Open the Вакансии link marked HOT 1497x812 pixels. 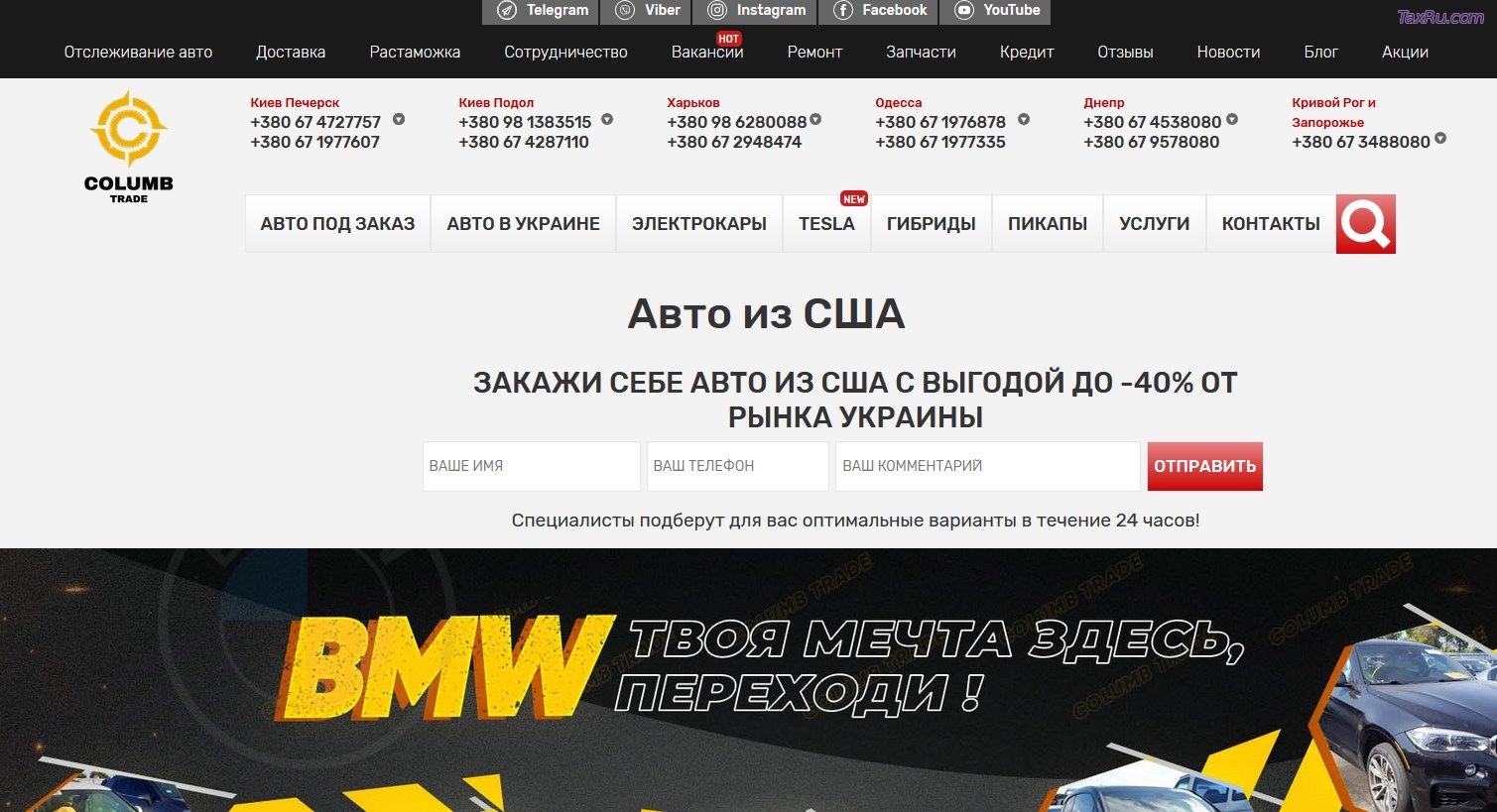point(706,53)
